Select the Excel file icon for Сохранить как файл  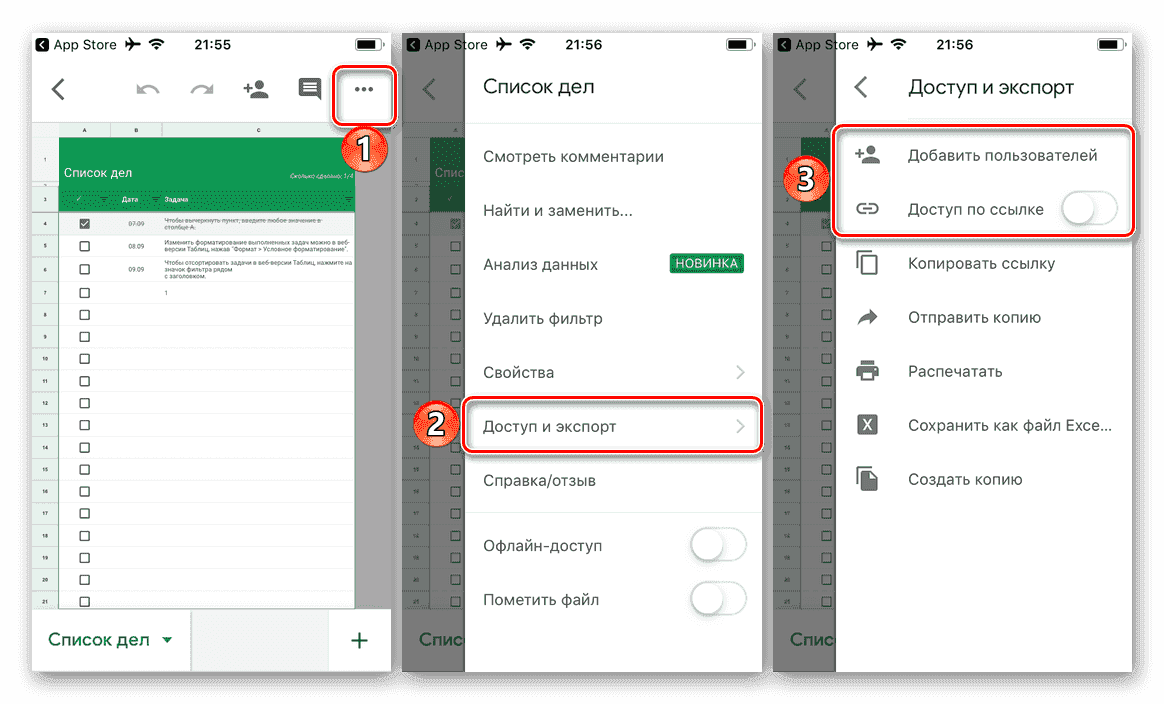click(867, 425)
